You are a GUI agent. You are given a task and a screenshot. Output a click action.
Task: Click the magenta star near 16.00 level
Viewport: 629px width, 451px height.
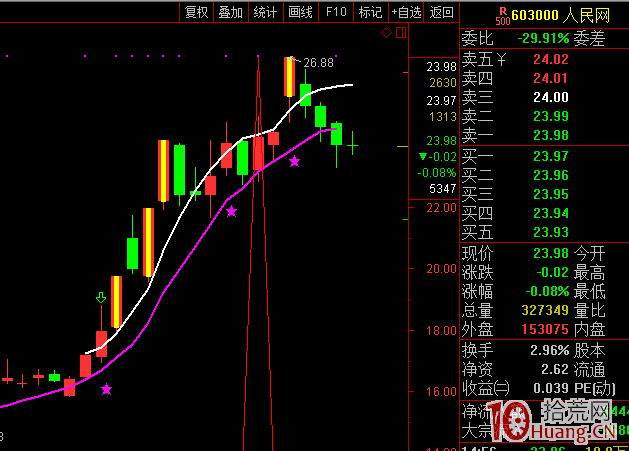(106, 389)
